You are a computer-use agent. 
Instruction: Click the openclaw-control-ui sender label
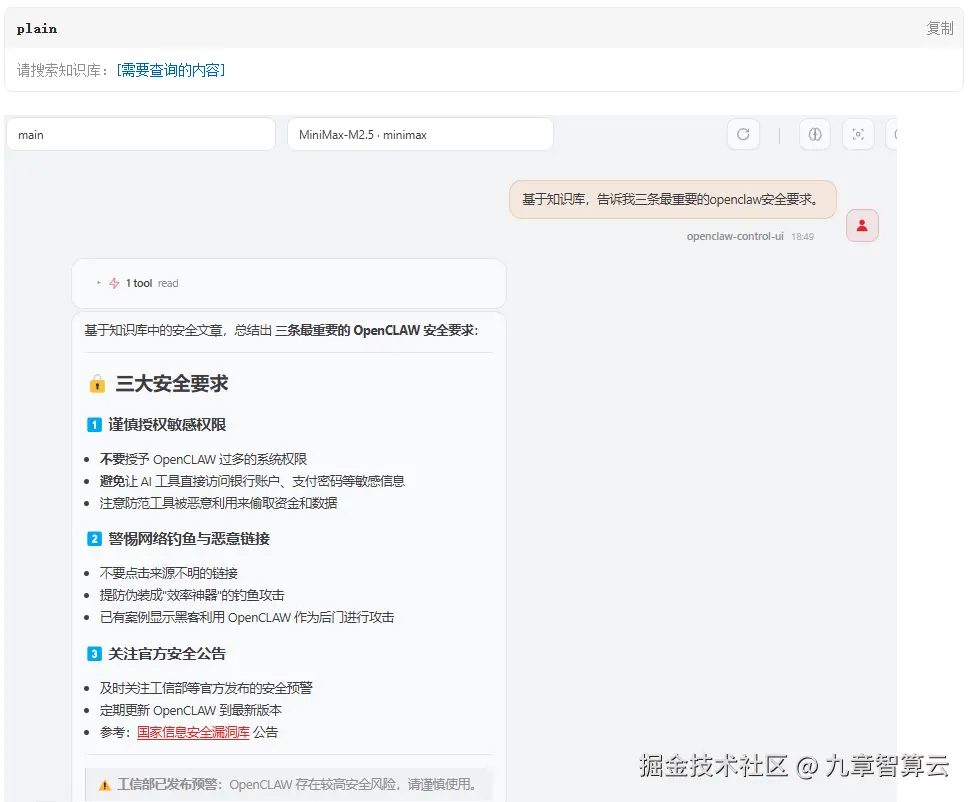(x=735, y=236)
